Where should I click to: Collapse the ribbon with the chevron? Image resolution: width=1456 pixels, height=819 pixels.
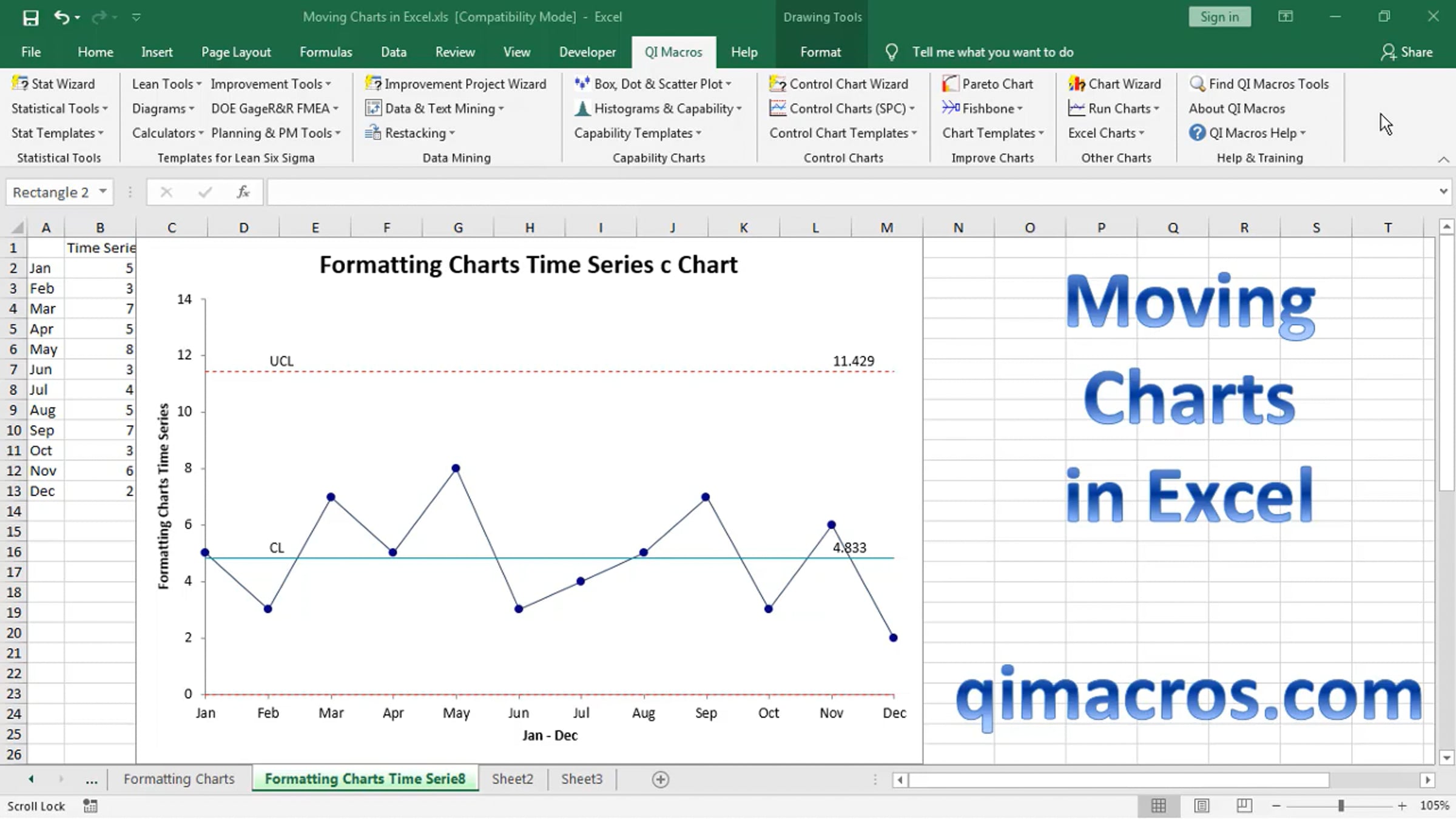1443,159
